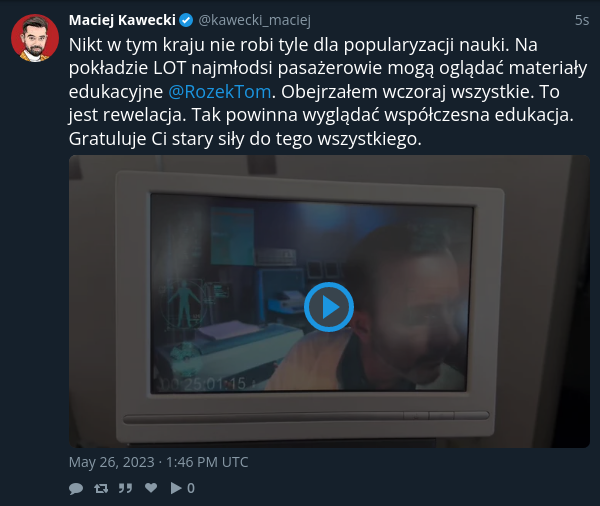Screen dimensions: 600x506
Task: Click the 5s relative time label
Action: pyautogui.click(x=582, y=20)
